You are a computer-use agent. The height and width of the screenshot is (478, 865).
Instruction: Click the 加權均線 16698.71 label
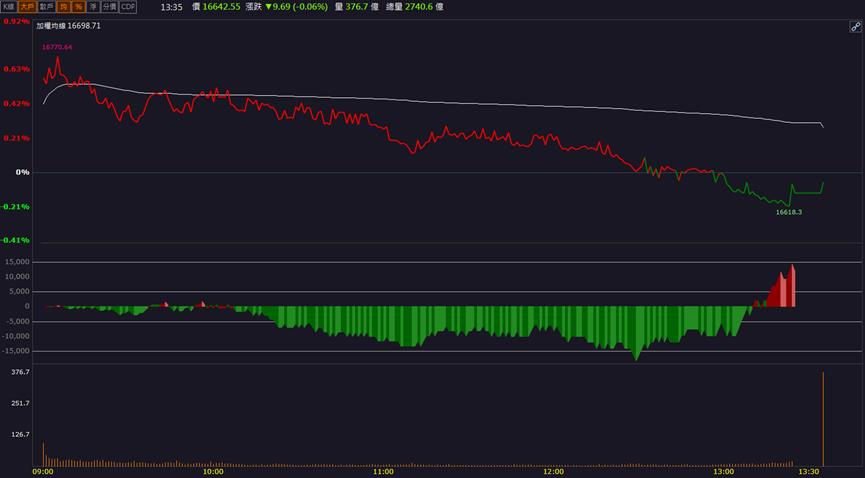coord(69,26)
